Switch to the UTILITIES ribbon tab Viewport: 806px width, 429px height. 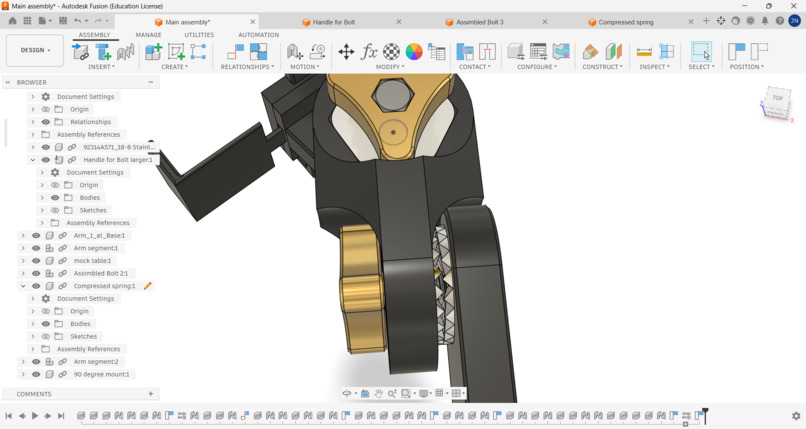[x=199, y=35]
